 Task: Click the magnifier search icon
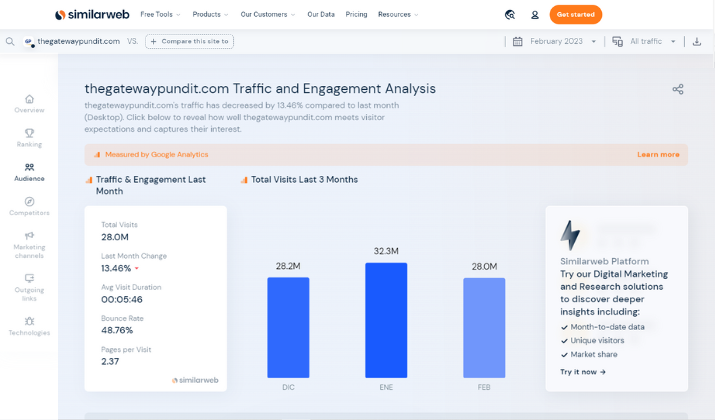(10, 41)
